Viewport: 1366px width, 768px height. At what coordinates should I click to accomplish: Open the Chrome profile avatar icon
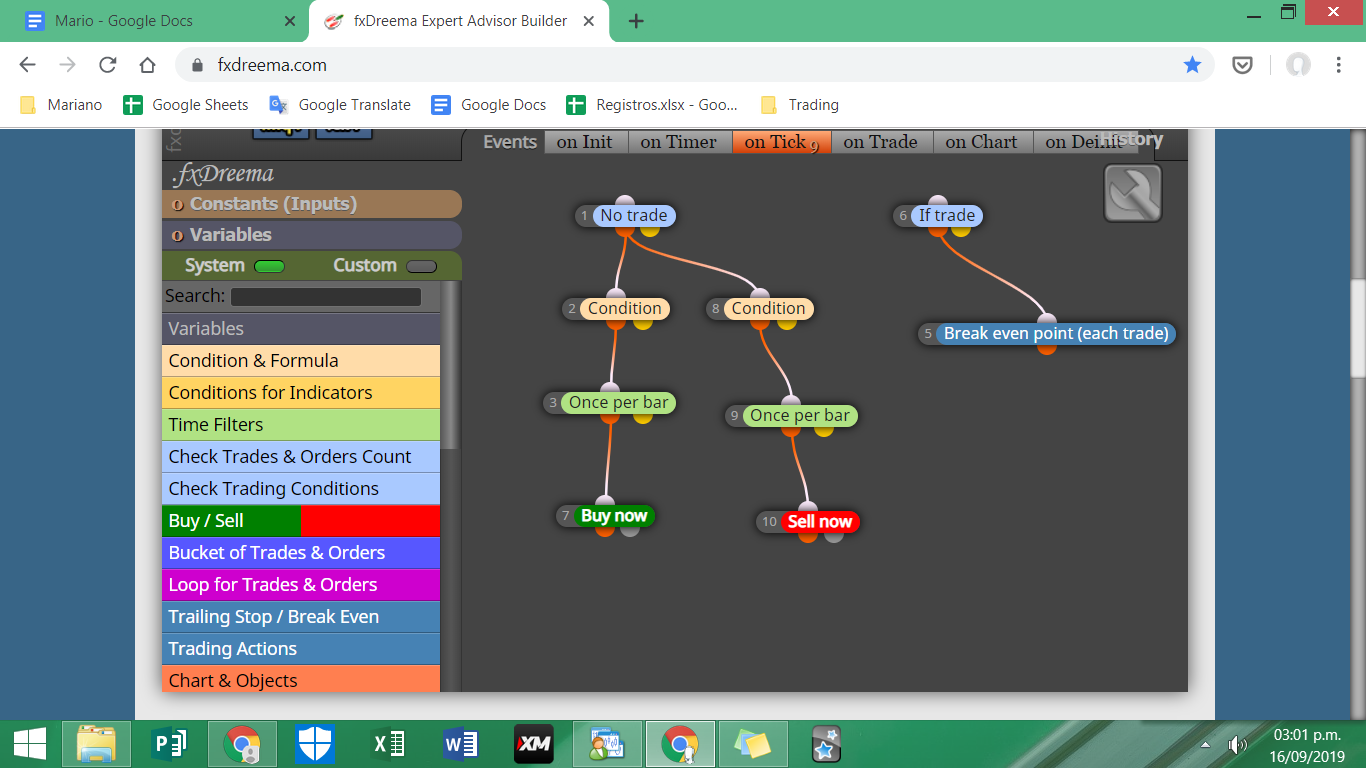click(1298, 65)
